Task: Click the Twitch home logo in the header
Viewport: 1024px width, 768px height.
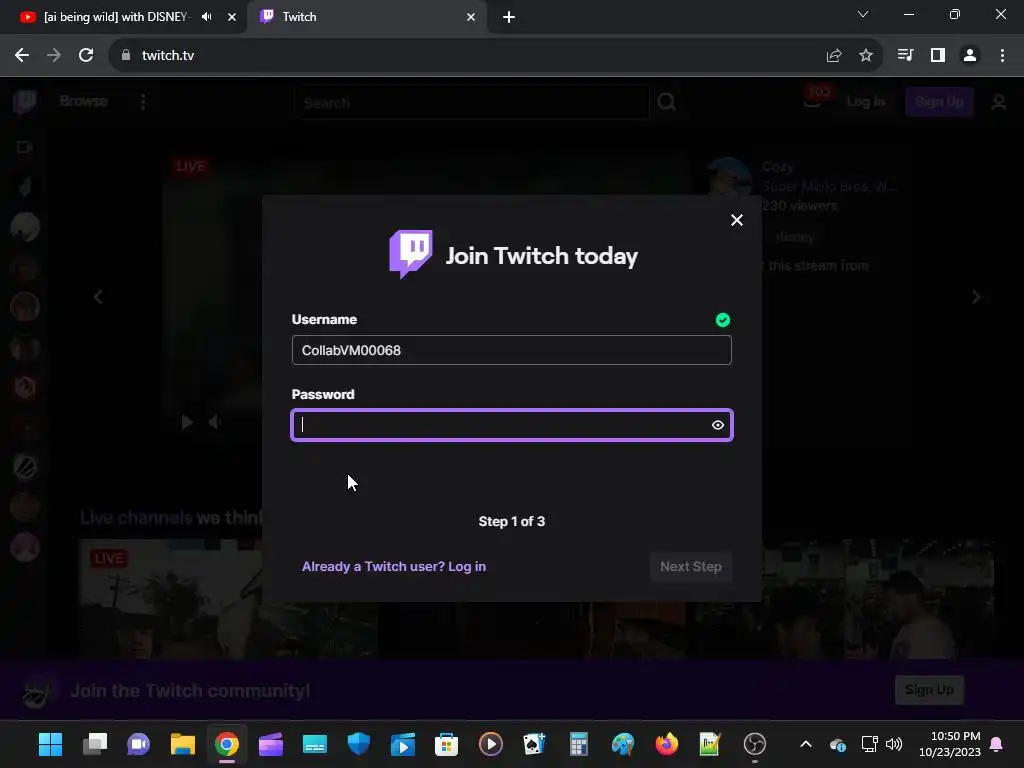Action: point(25,102)
